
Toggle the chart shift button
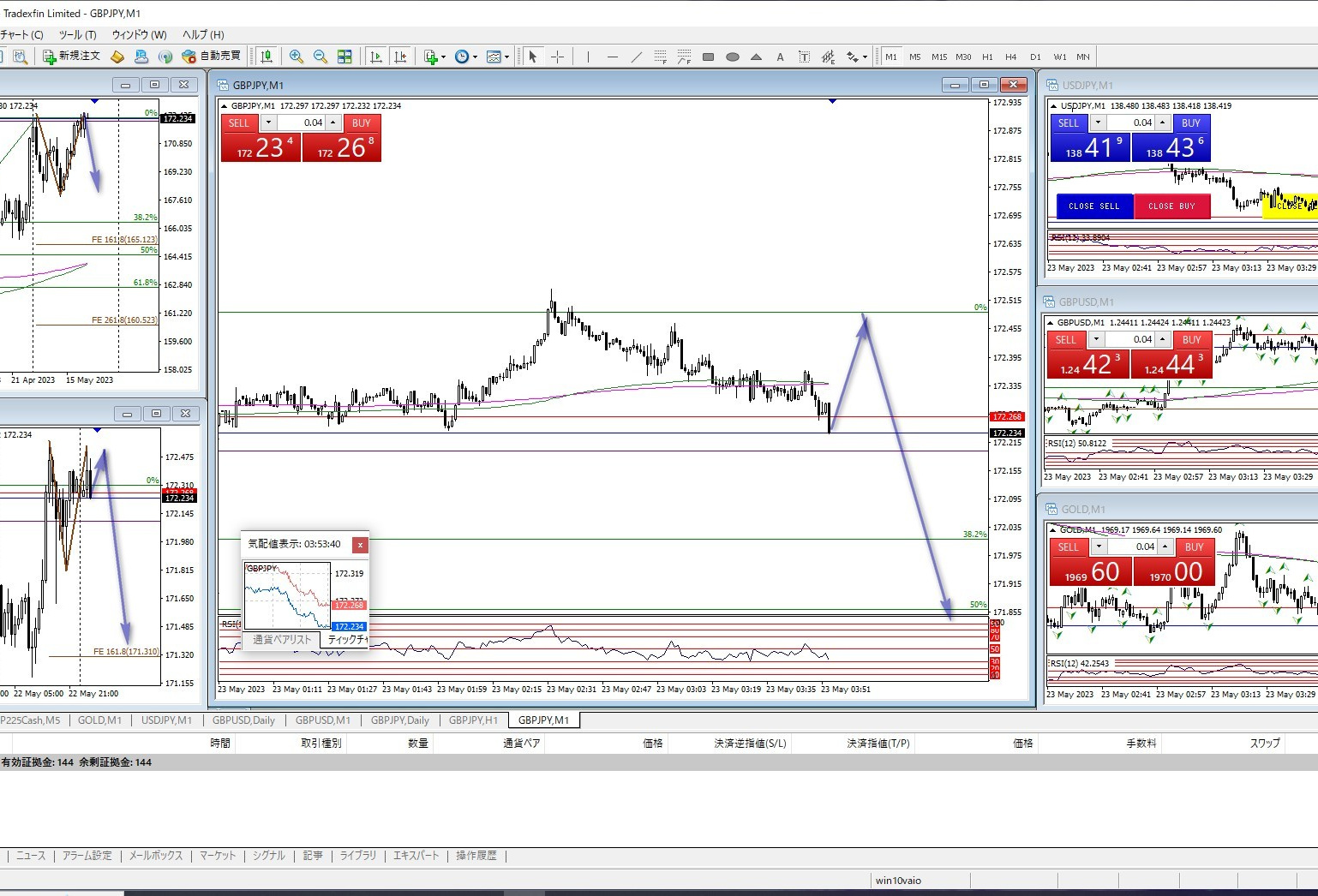click(400, 57)
